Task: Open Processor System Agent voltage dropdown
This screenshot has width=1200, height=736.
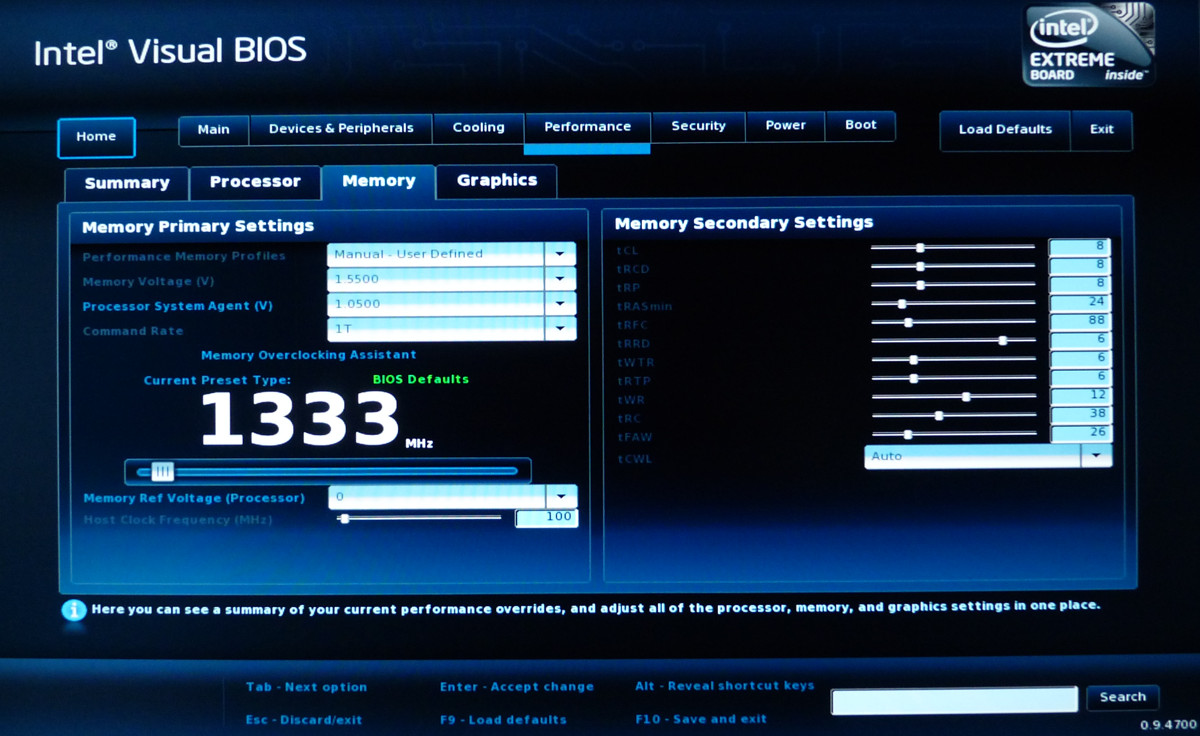Action: 561,304
